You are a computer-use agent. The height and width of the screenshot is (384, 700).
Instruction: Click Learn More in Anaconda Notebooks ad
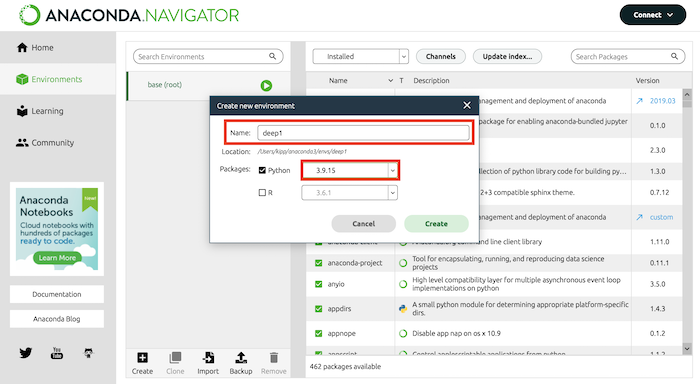tap(57, 258)
